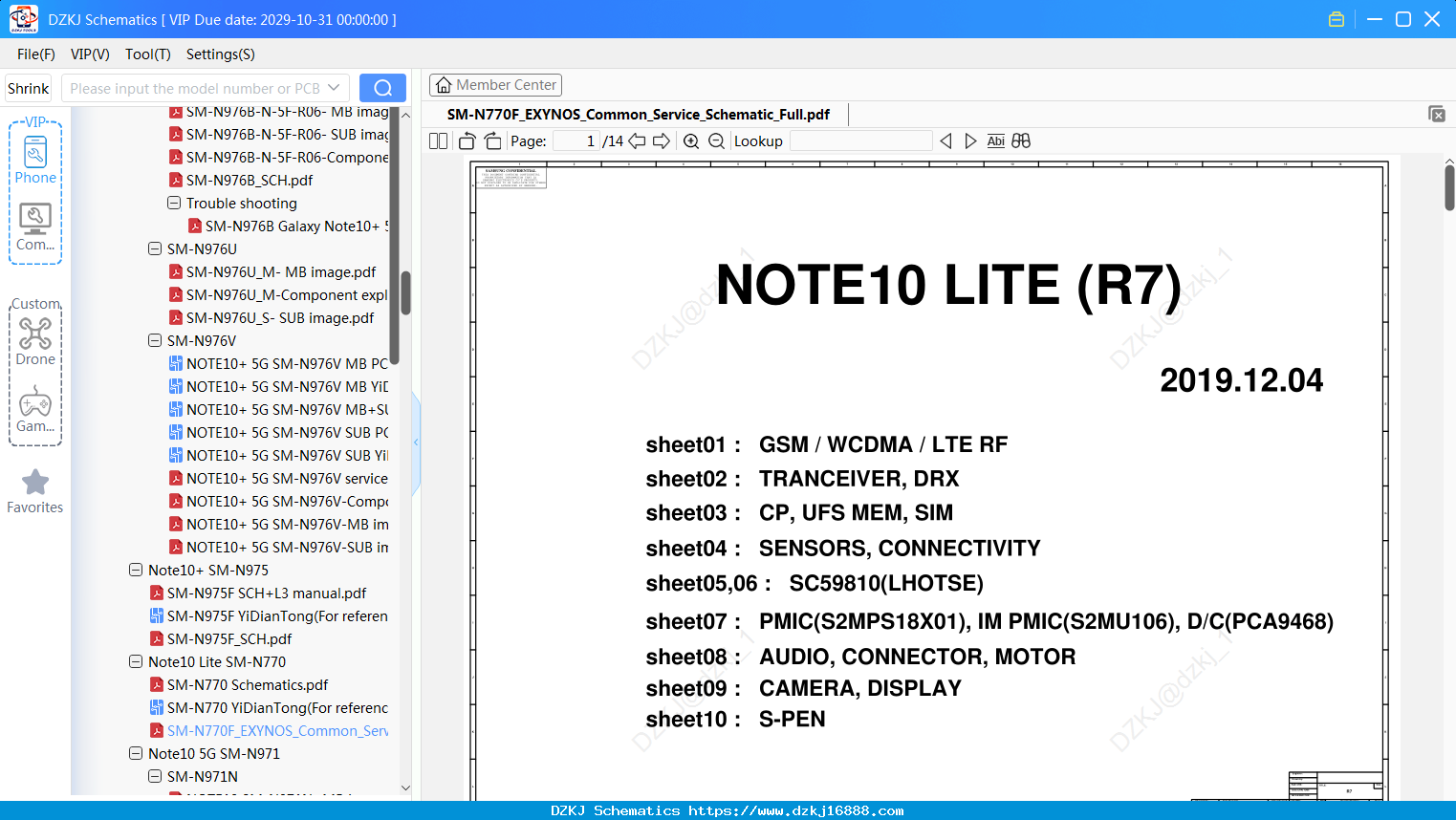This screenshot has height=820, width=1456.
Task: Click the PDF viewer vertical scrollbar thumb
Action: click(x=1449, y=187)
